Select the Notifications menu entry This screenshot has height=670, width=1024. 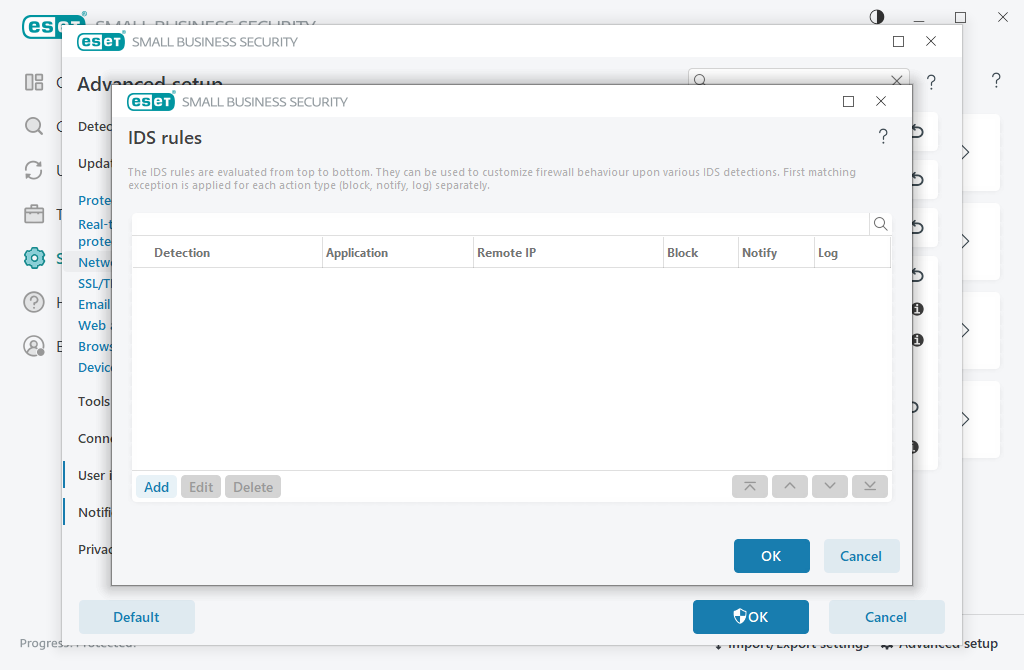coord(94,511)
